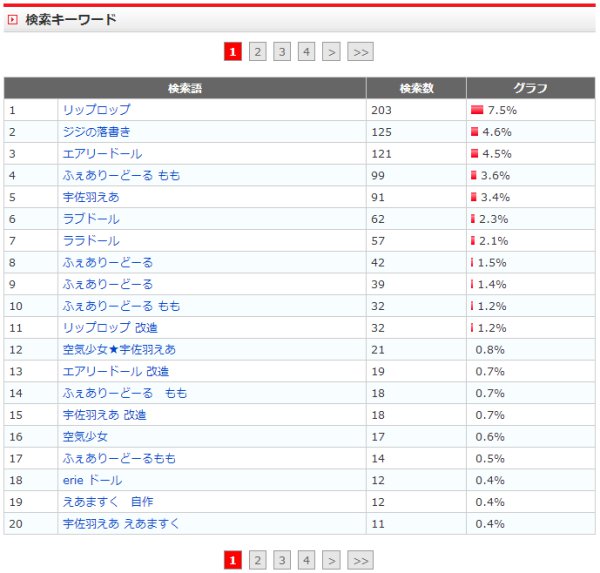Click the 2.3% graph value
Viewport: 600px width, 573px height.
coord(494,219)
